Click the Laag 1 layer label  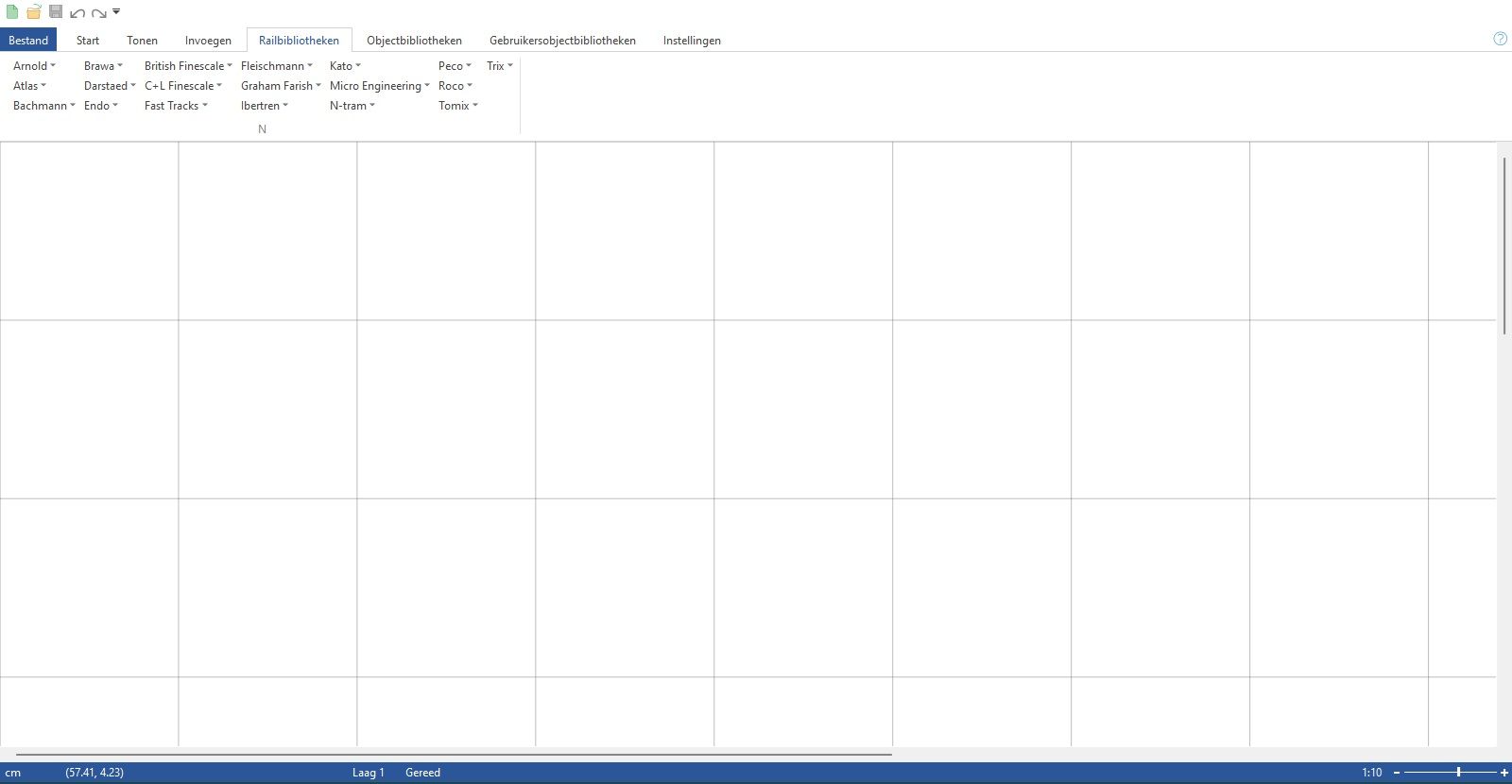368,773
